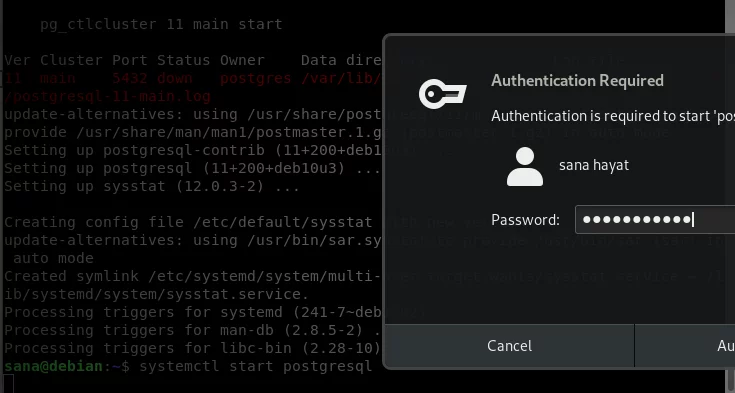Click the 'Creating config file /etc/default/sysstat' line
Screen dimensions: 735x393
point(188,222)
